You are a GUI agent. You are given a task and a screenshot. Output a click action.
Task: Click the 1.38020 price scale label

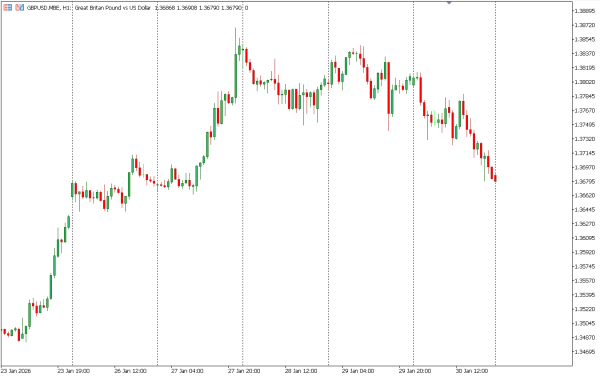(585, 82)
